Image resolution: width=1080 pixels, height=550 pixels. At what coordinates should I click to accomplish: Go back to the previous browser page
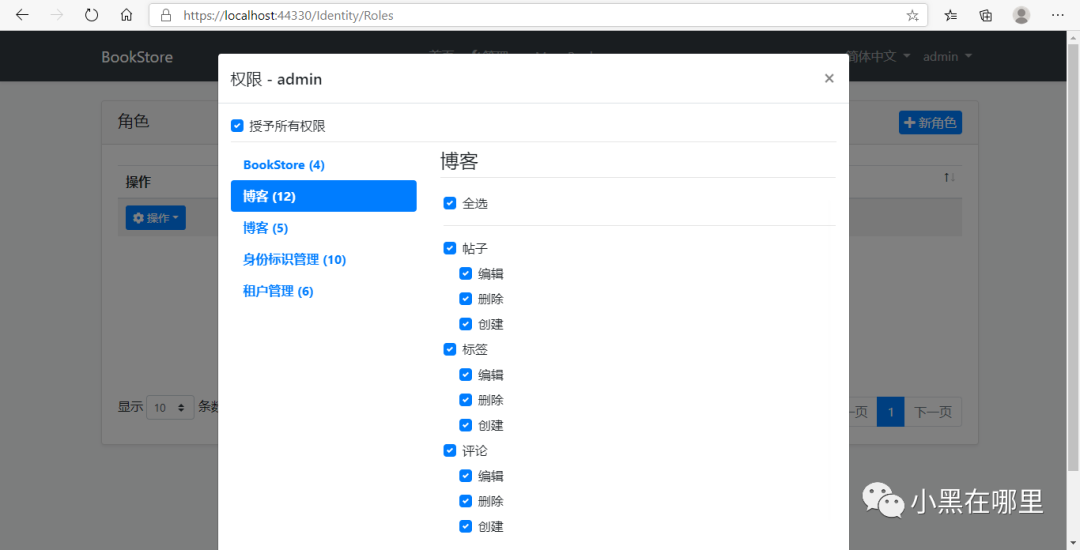click(22, 15)
